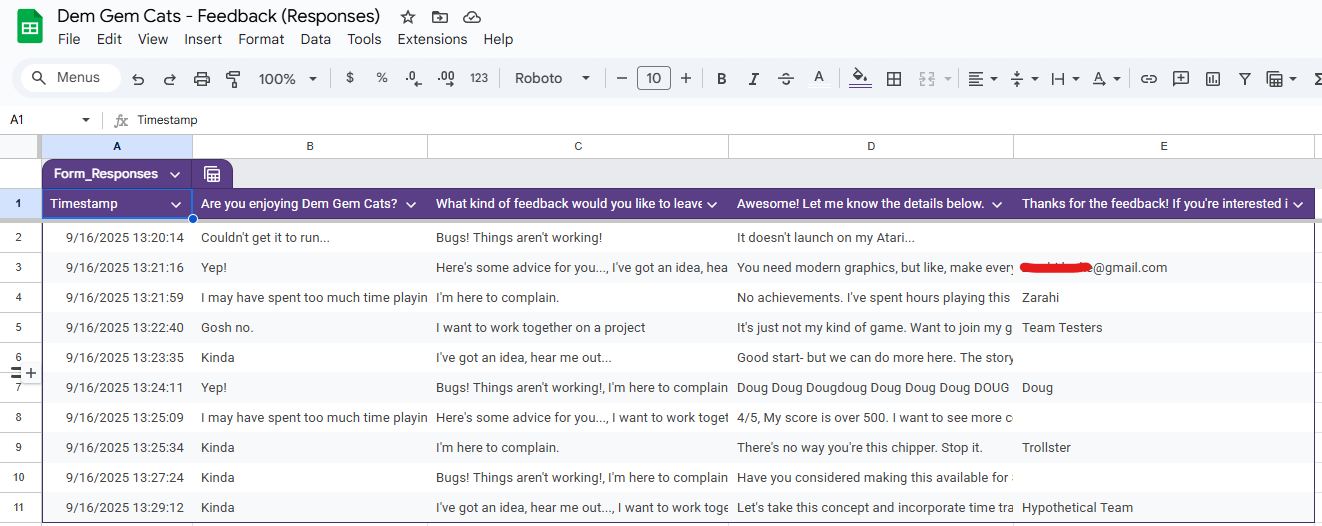Select the Paint format tool
This screenshot has height=526, width=1322.
(234, 79)
